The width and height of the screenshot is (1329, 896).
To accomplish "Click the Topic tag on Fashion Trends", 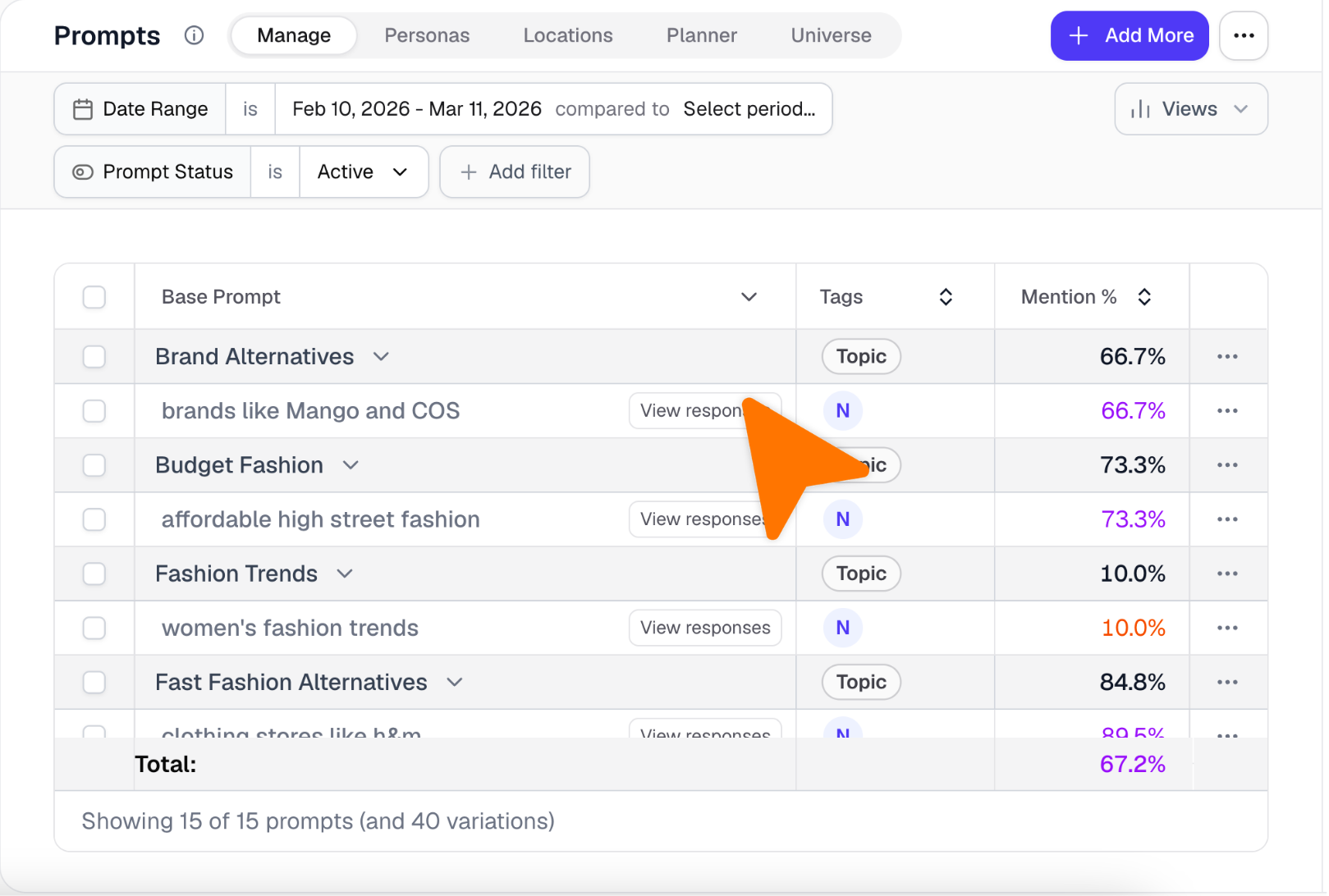I will [x=860, y=573].
